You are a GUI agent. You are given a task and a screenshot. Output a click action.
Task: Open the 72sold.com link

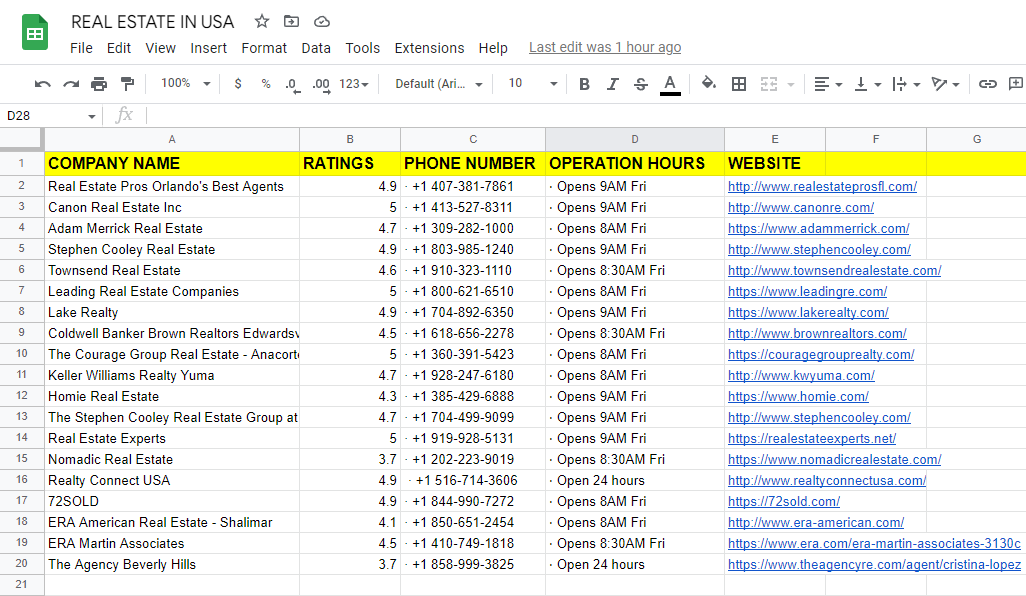(x=784, y=502)
